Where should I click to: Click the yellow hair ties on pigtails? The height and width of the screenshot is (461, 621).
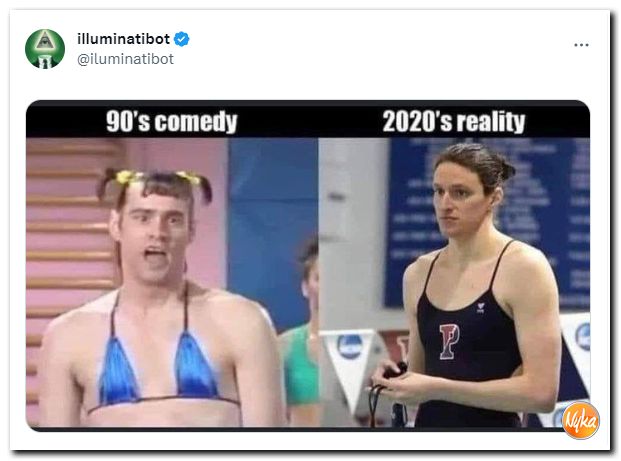[x=158, y=177]
